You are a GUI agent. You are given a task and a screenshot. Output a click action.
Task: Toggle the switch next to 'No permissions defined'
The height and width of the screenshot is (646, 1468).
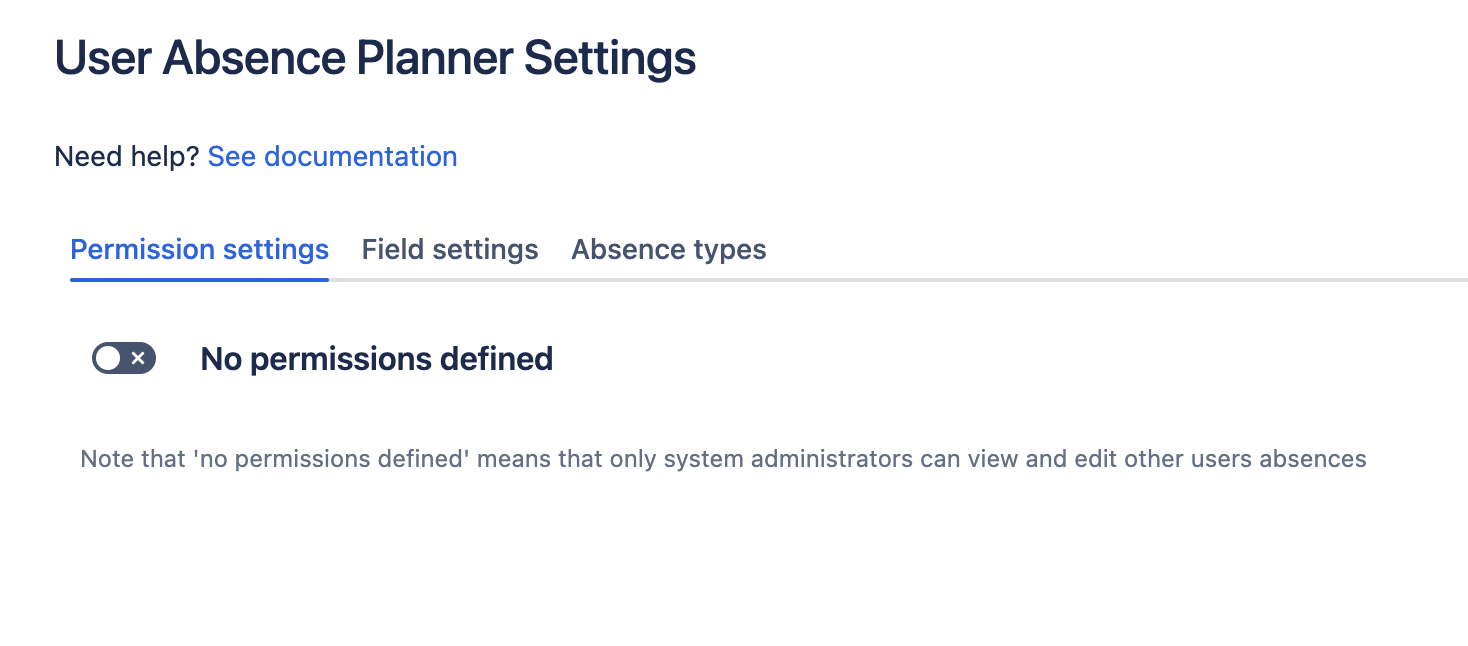click(x=123, y=358)
